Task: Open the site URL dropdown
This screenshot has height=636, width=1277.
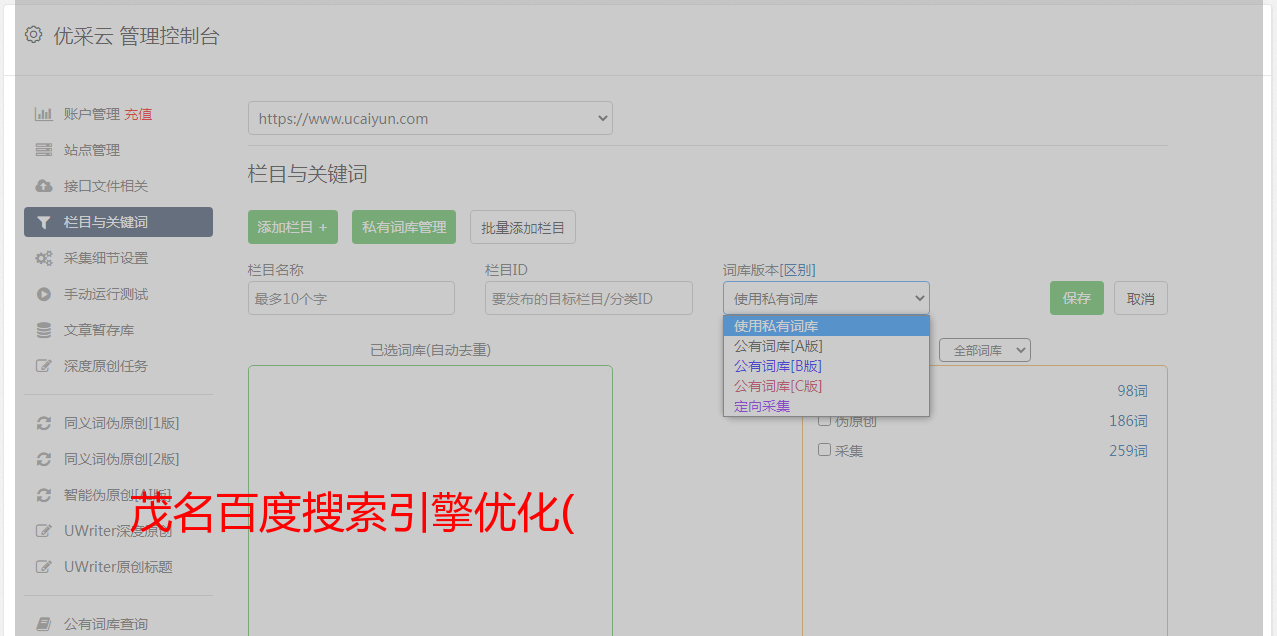Action: [x=430, y=118]
